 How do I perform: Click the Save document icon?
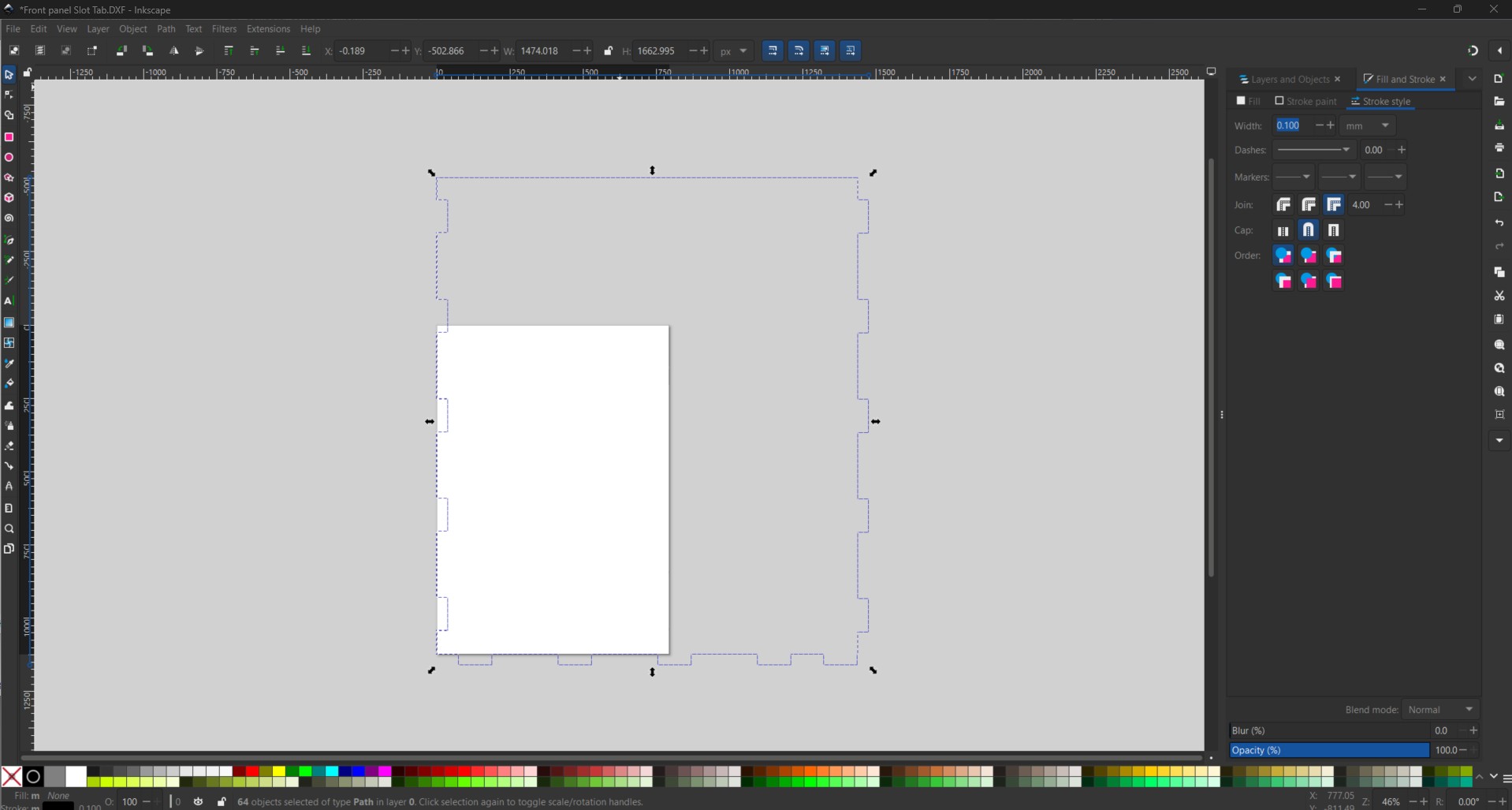click(1499, 125)
